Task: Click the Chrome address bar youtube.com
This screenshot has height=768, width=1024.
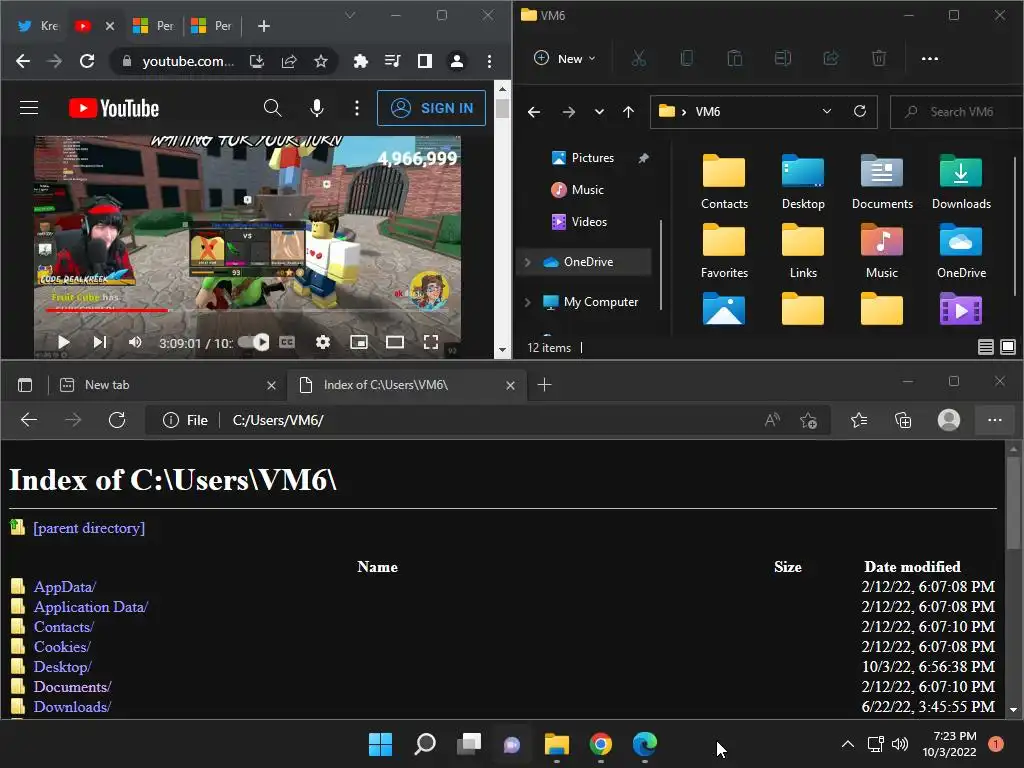Action: [x=188, y=61]
